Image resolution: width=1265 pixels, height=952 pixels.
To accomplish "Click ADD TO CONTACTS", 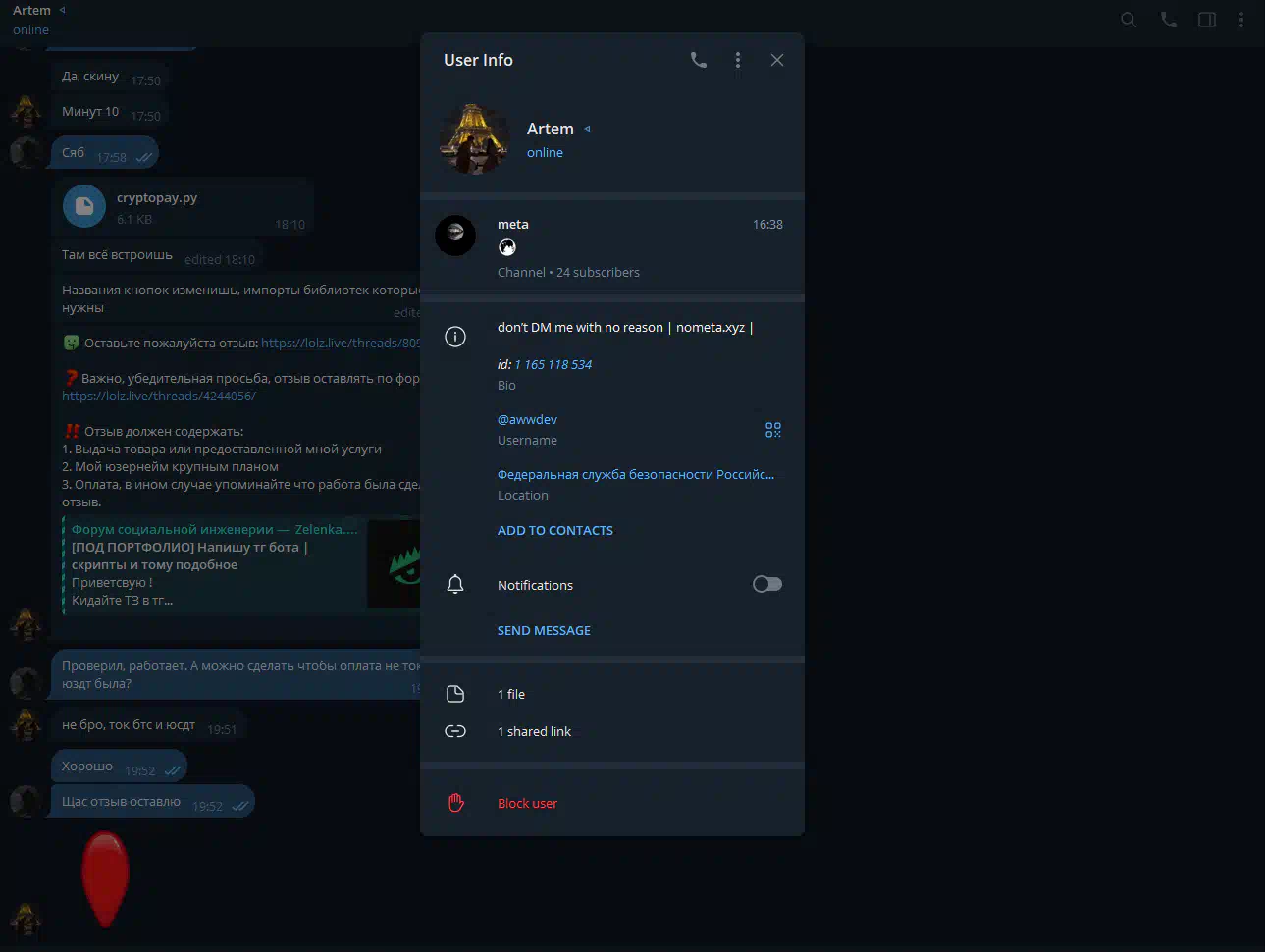I will tap(555, 530).
